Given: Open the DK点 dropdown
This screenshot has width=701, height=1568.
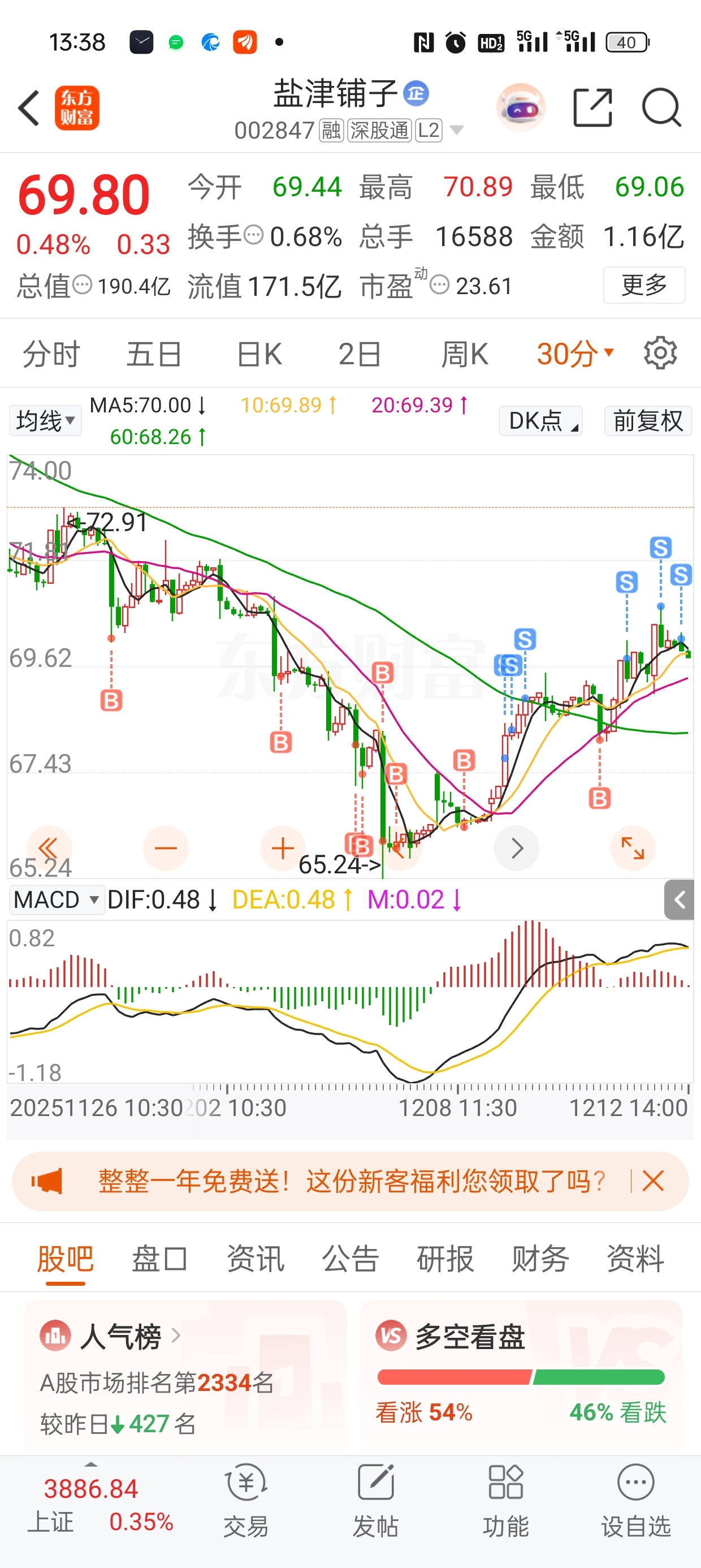Looking at the screenshot, I should (540, 421).
